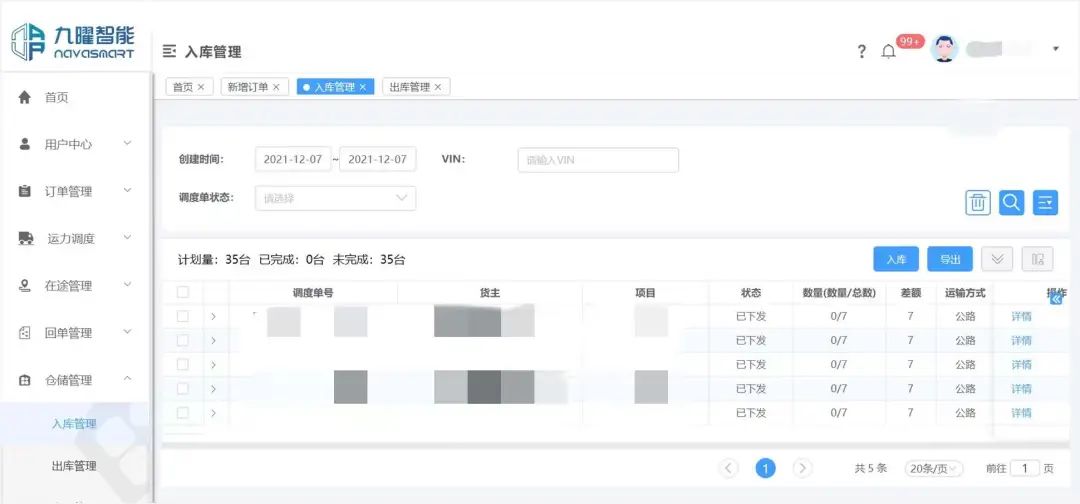
Task: Switch to the 出库管理 tab
Action: [x=415, y=87]
